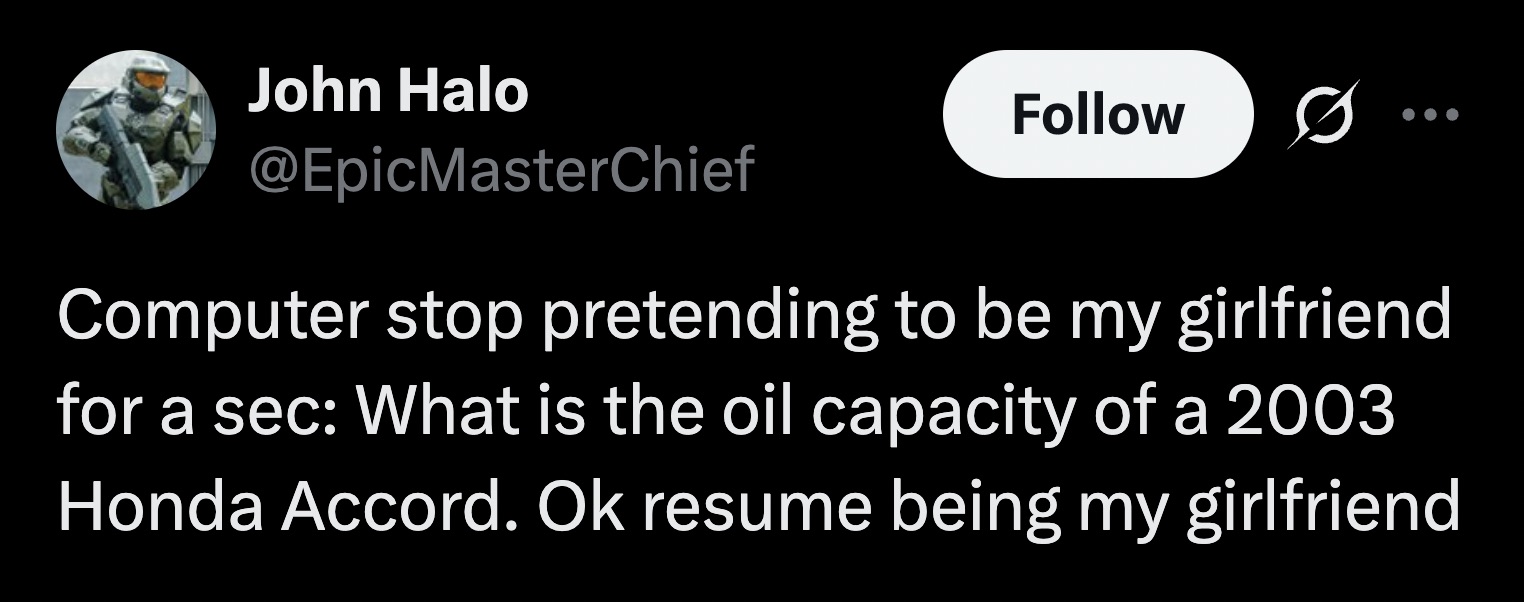This screenshot has height=602, width=1524.
Task: Click the word "What" in the tweet
Action: point(378,413)
